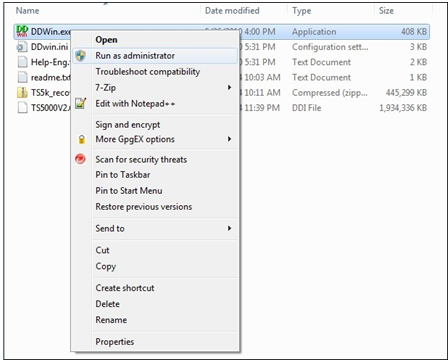Choose Sign and encrypt
This screenshot has height=361, width=448.
coord(155,125)
